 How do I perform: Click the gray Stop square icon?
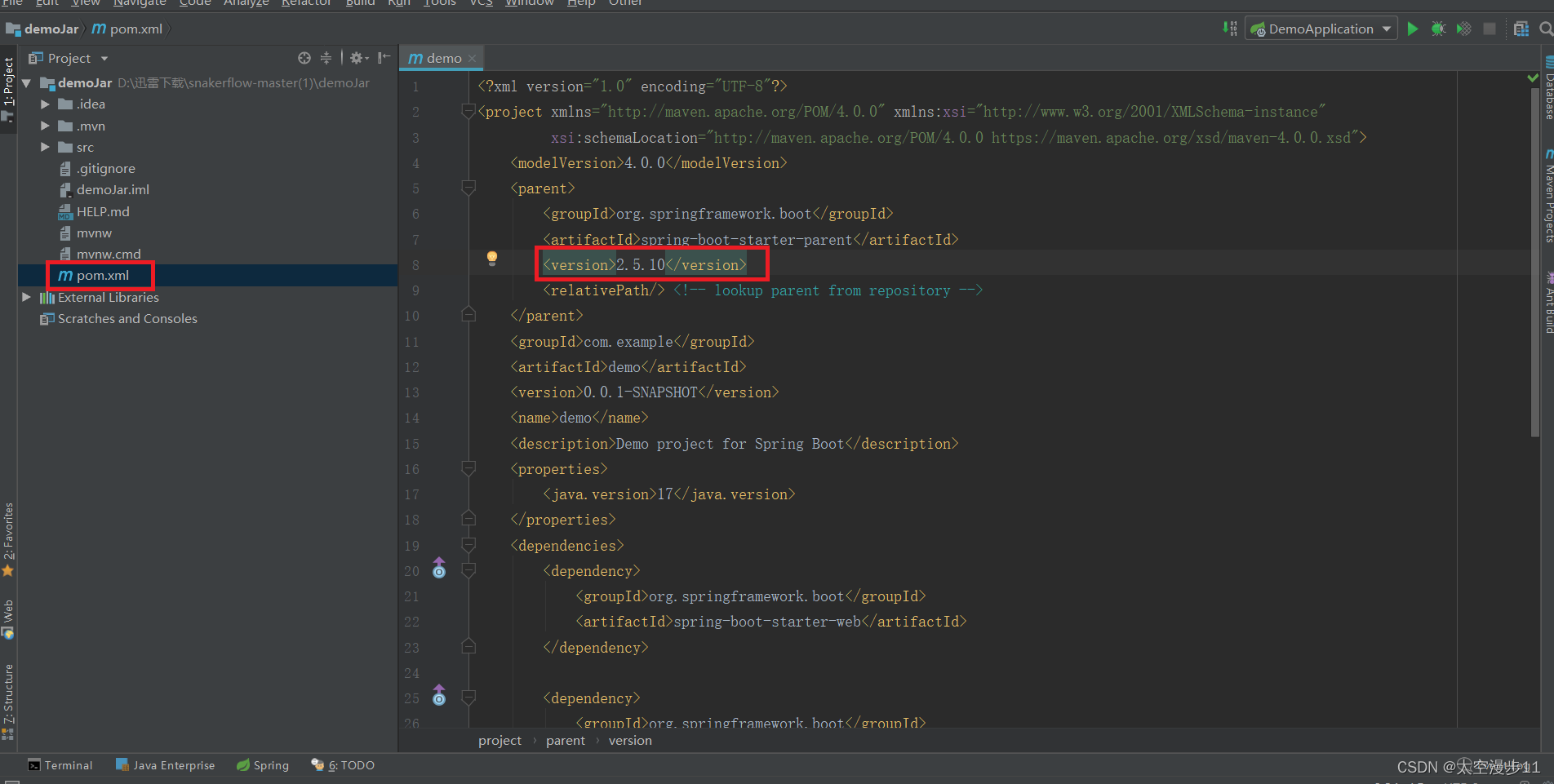(x=1490, y=29)
